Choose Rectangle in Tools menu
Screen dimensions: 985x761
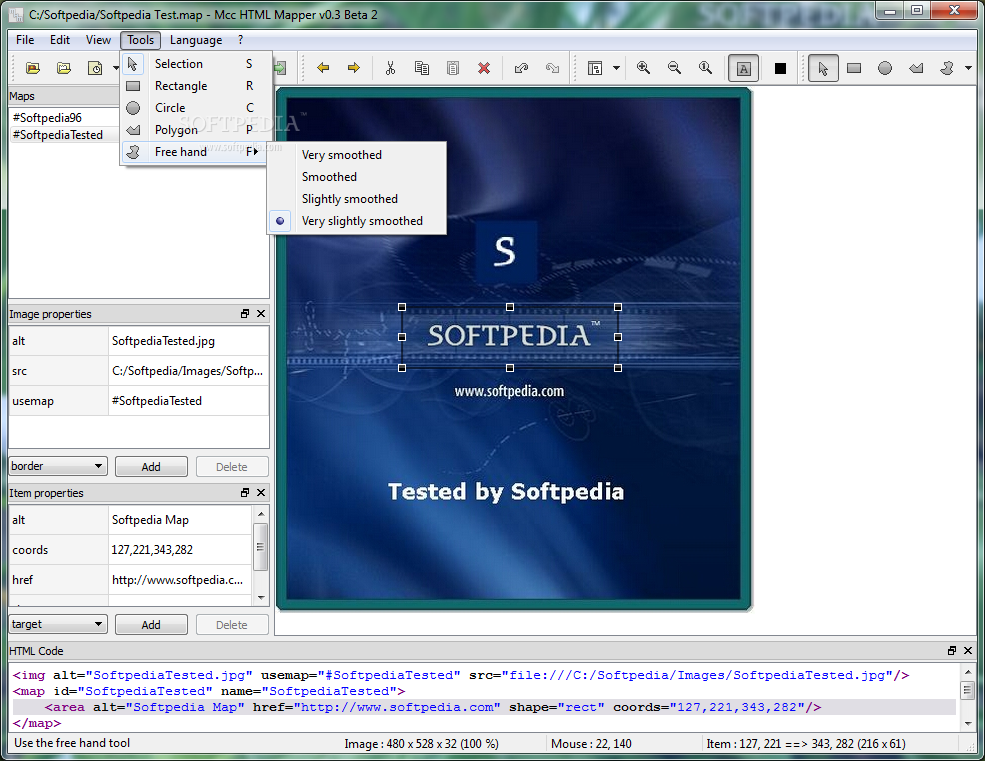196,86
